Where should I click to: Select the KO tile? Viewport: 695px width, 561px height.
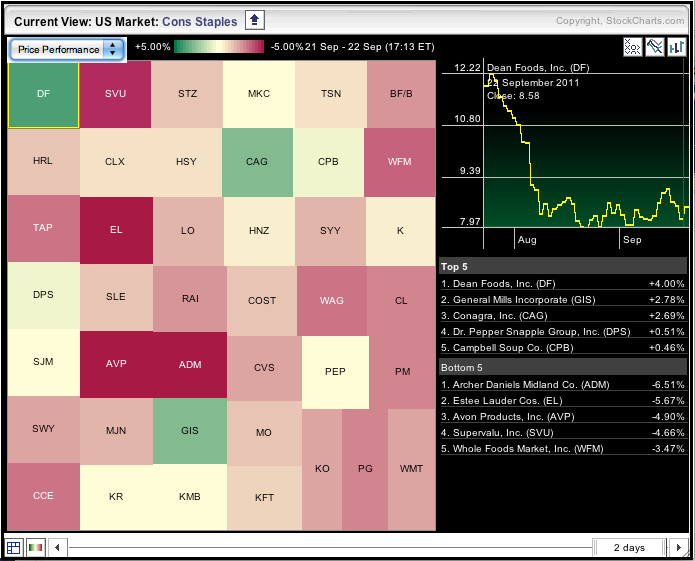point(322,469)
